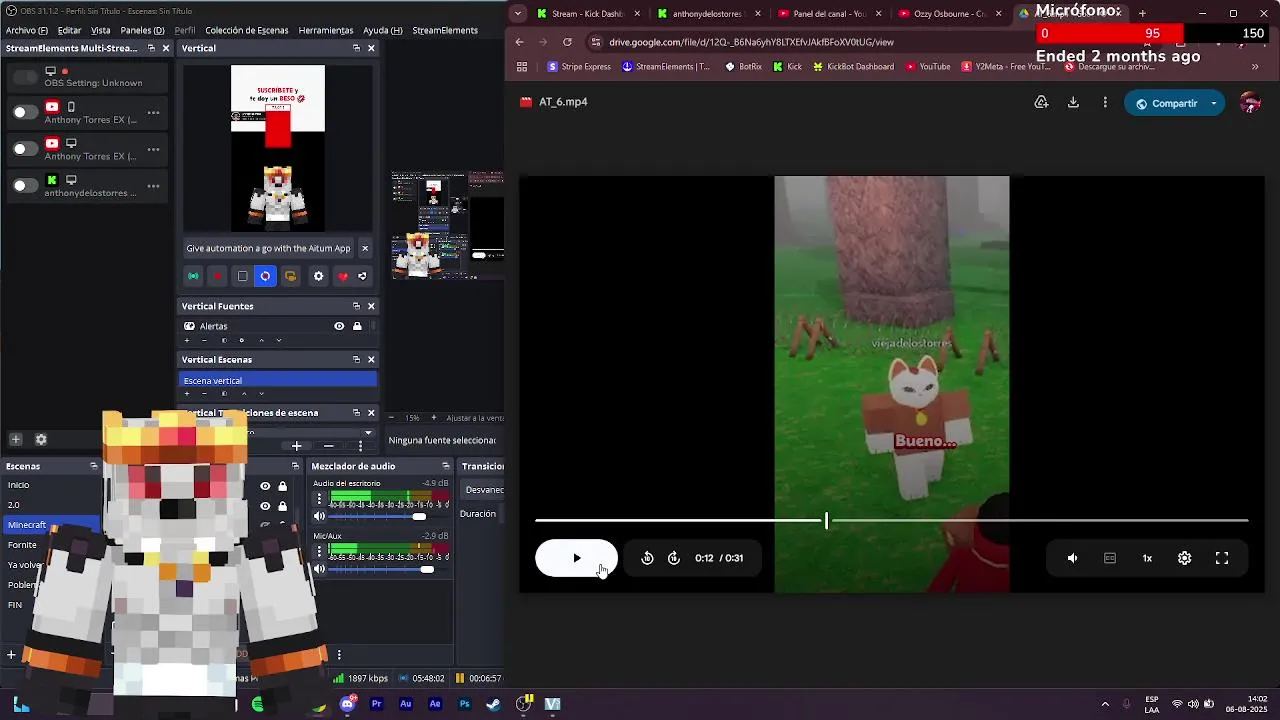Open the OBS Archivo menu
Screen dimensions: 1280x720
tap(26, 30)
